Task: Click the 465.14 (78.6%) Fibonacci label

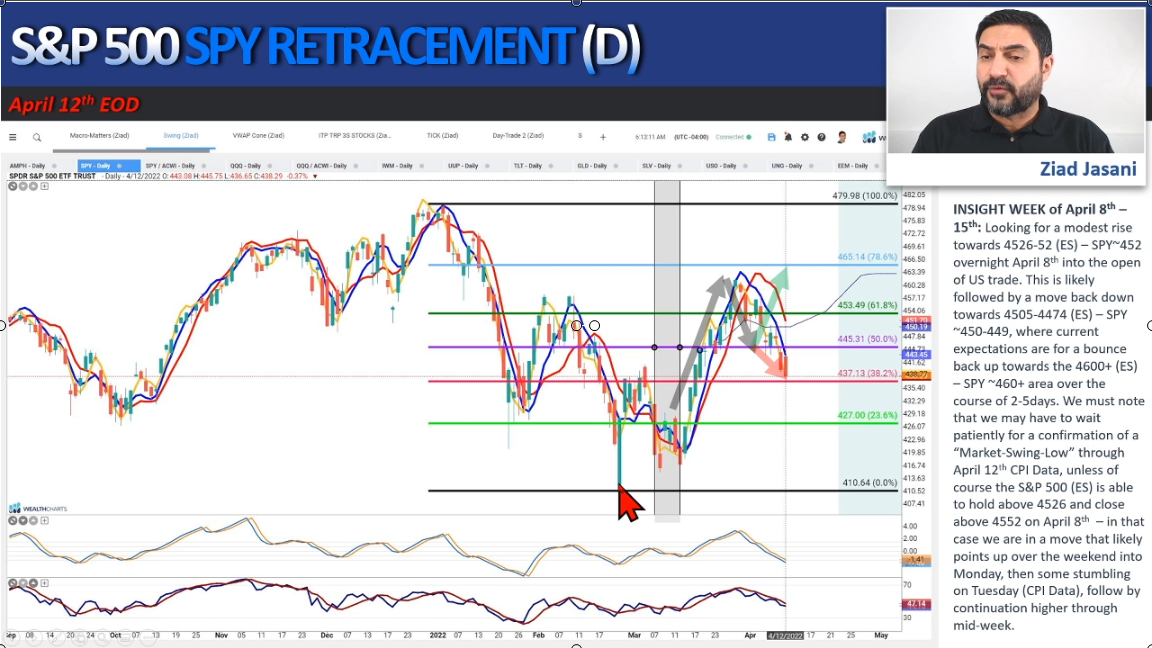Action: click(867, 257)
